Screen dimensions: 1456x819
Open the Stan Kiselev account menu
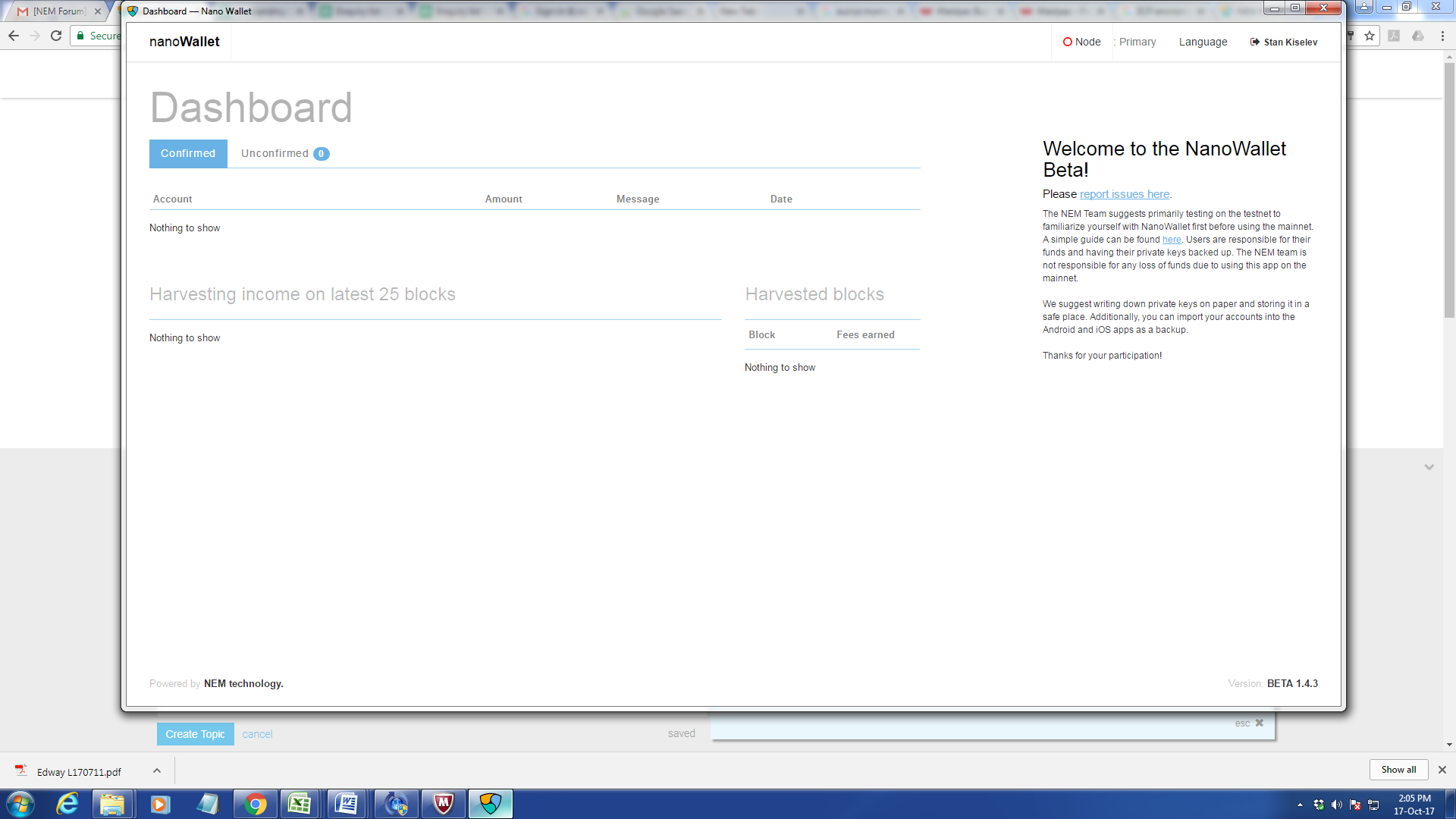(x=1284, y=42)
